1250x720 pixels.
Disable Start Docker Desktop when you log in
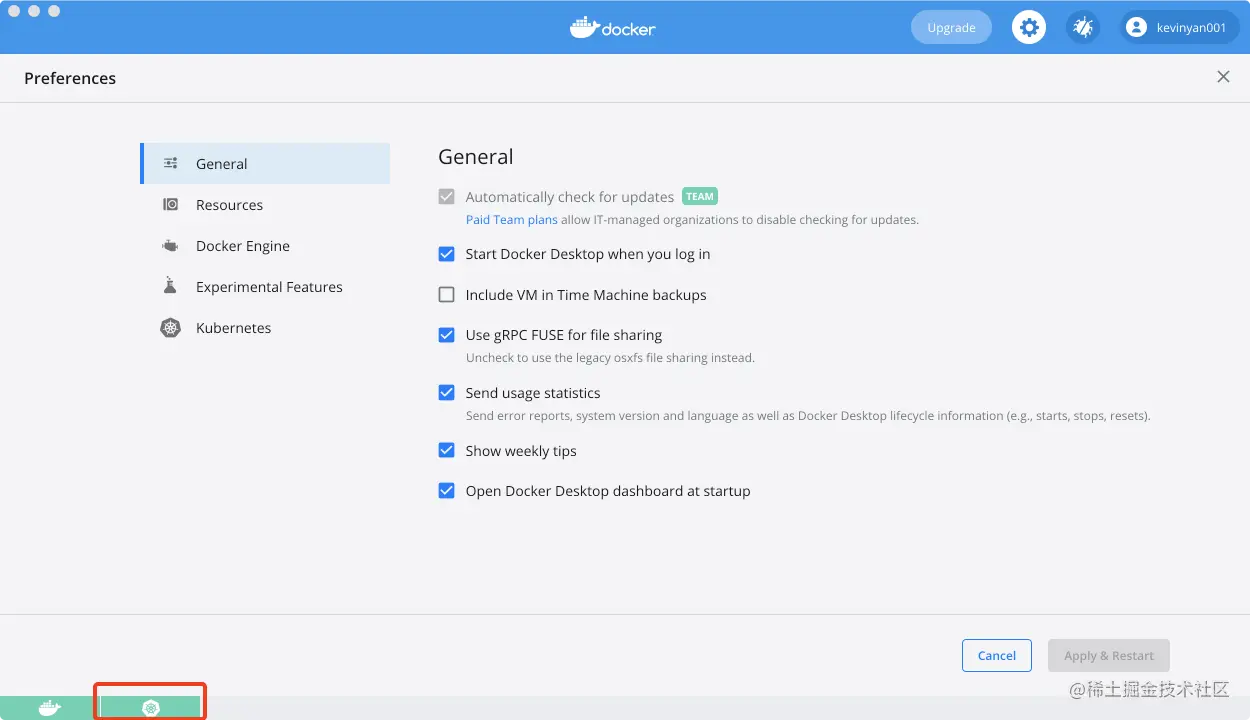pyautogui.click(x=447, y=254)
